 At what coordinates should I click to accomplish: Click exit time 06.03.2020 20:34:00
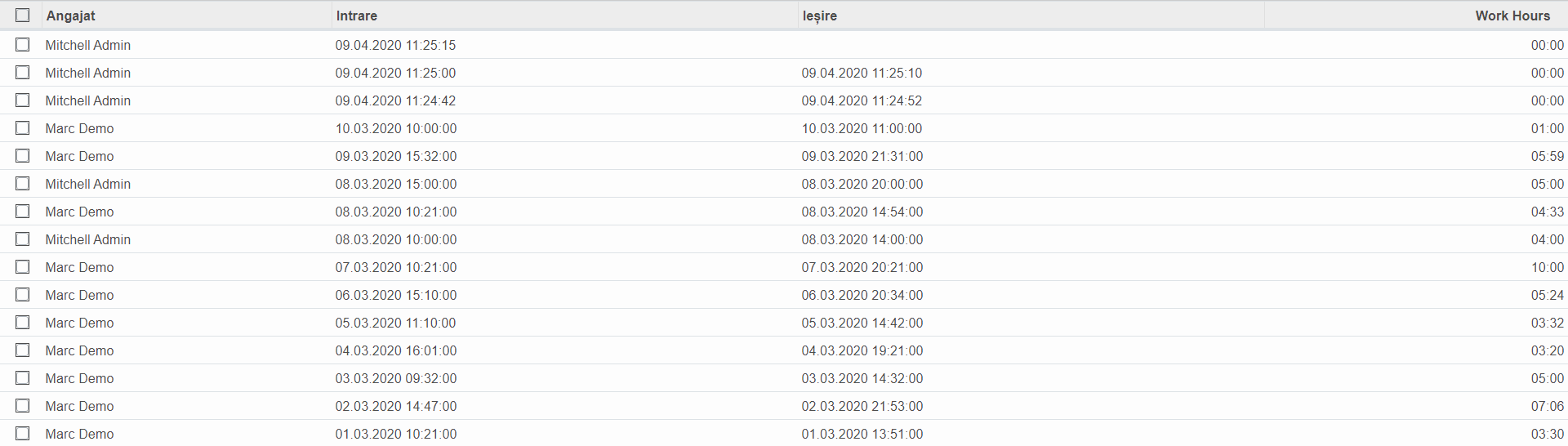[862, 295]
